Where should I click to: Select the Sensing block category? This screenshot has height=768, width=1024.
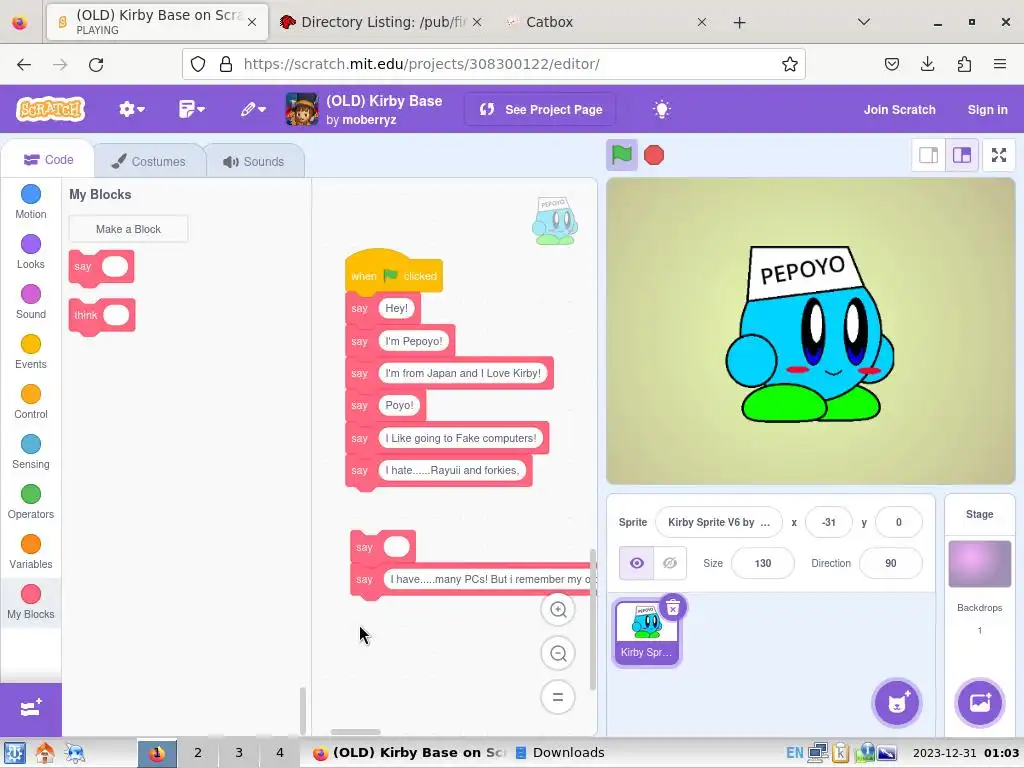pyautogui.click(x=31, y=452)
